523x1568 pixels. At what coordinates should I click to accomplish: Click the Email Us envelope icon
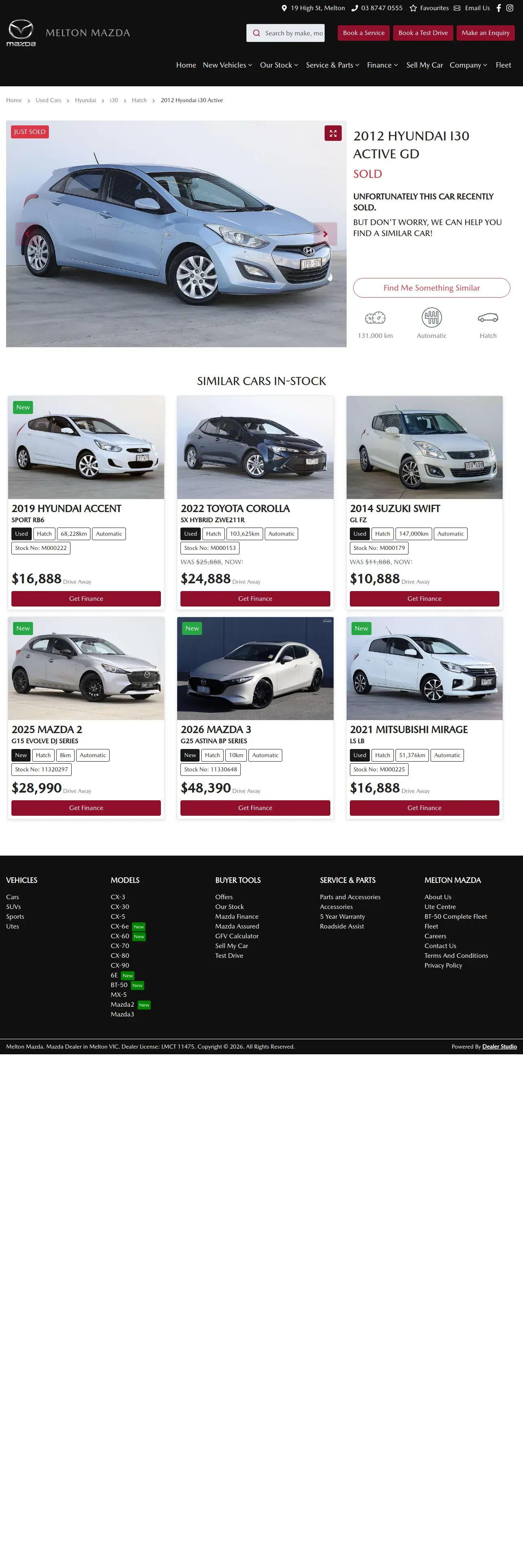[x=457, y=8]
